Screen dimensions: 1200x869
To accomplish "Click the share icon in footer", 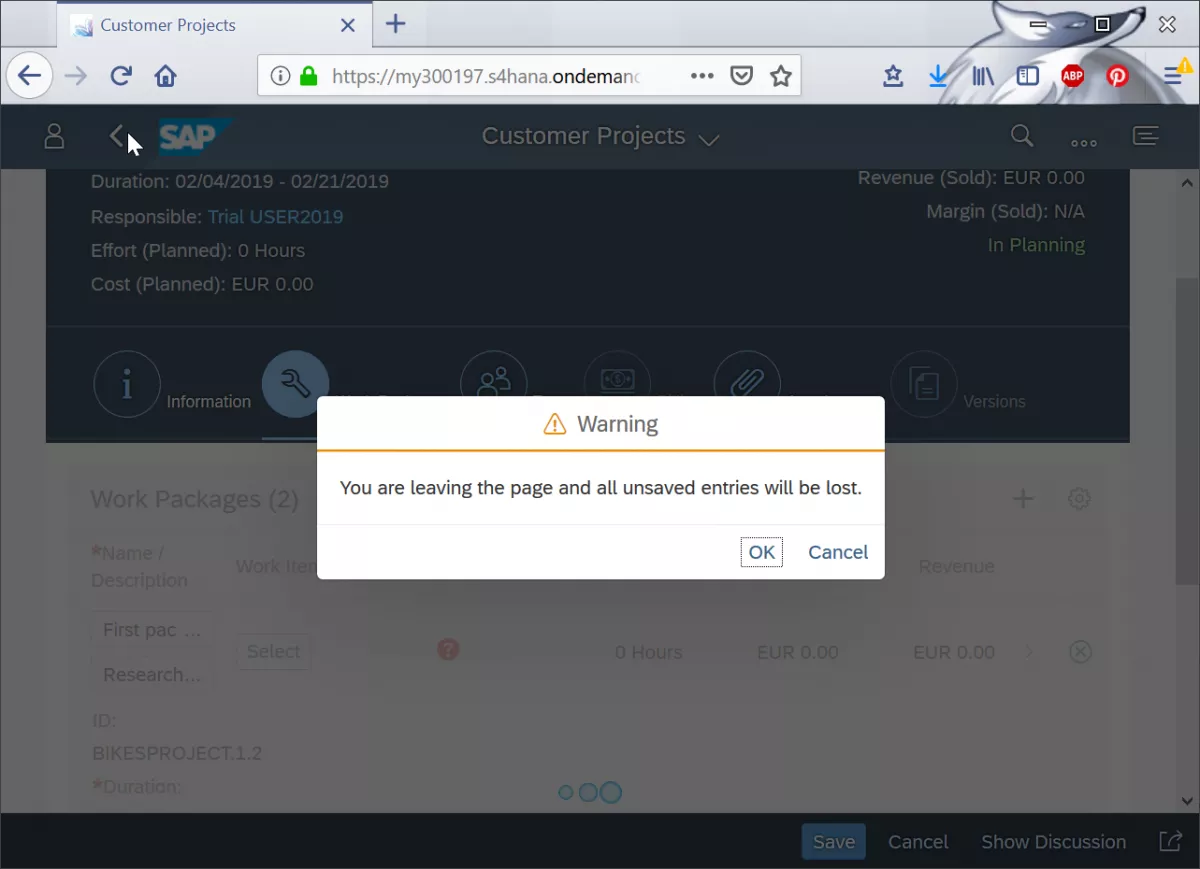I will coord(1170,842).
